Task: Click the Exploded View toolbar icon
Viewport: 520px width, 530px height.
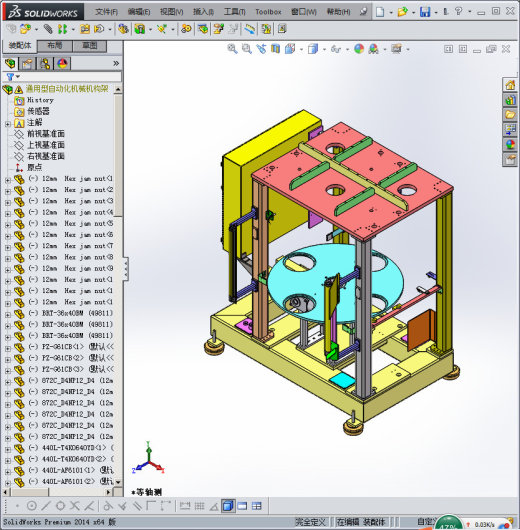Action: [x=218, y=29]
